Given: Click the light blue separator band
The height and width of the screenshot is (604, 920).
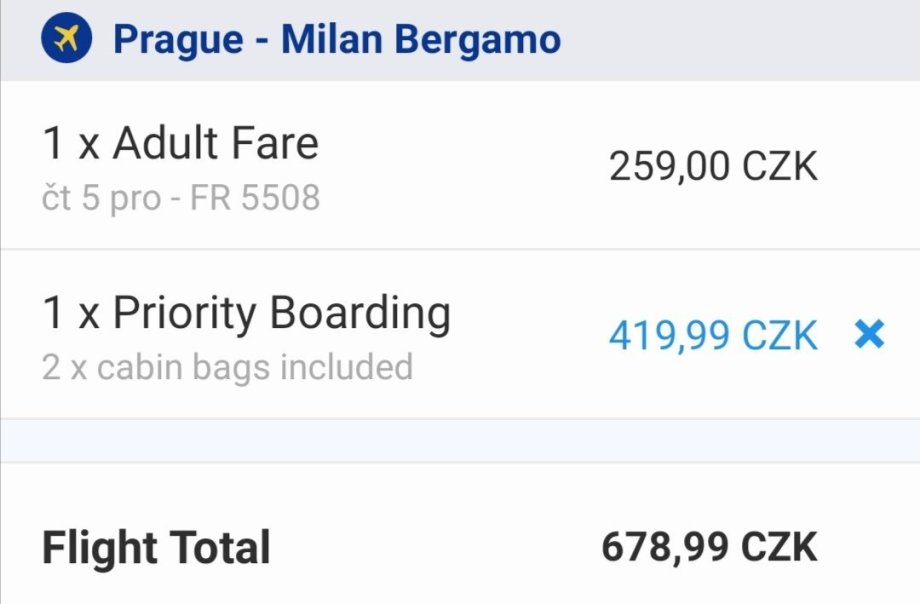Looking at the screenshot, I should 460,441.
